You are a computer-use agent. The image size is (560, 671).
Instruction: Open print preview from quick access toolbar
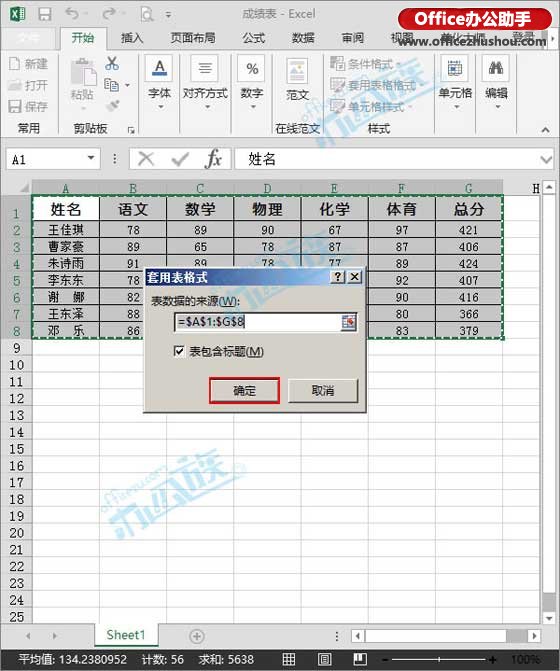[147, 15]
